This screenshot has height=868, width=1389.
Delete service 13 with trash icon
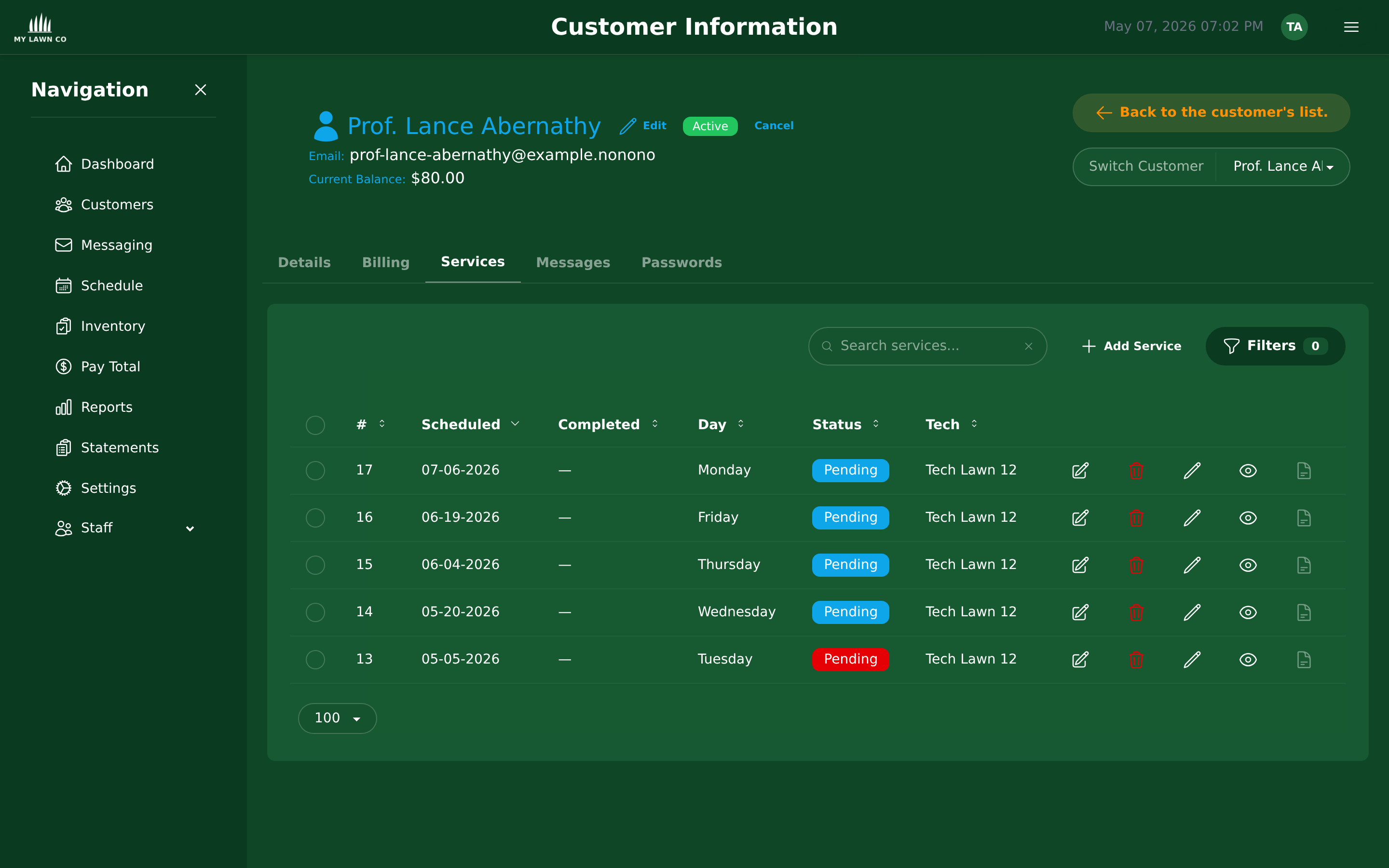(x=1136, y=660)
